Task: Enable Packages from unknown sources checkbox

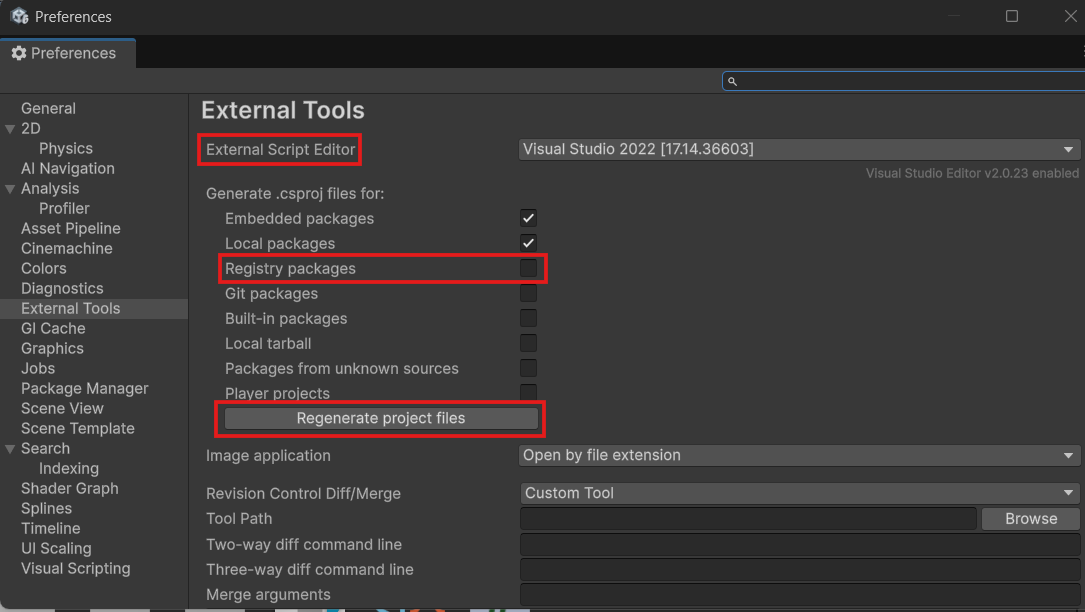Action: (x=528, y=368)
